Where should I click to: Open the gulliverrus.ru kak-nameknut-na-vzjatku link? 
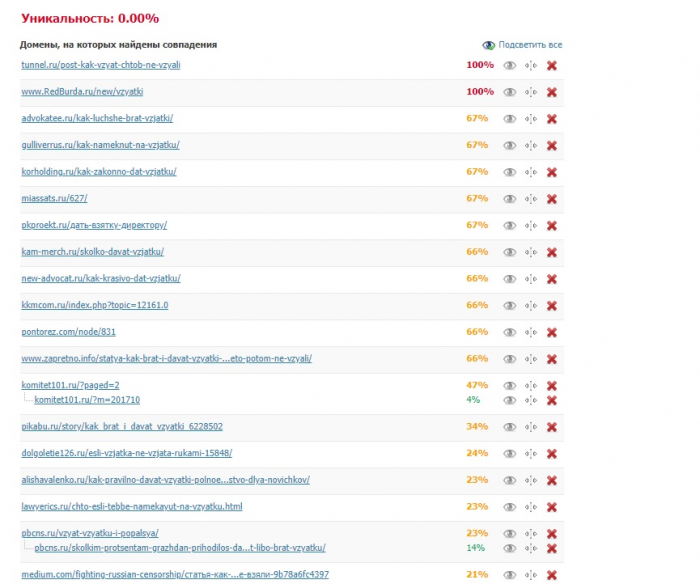100,145
